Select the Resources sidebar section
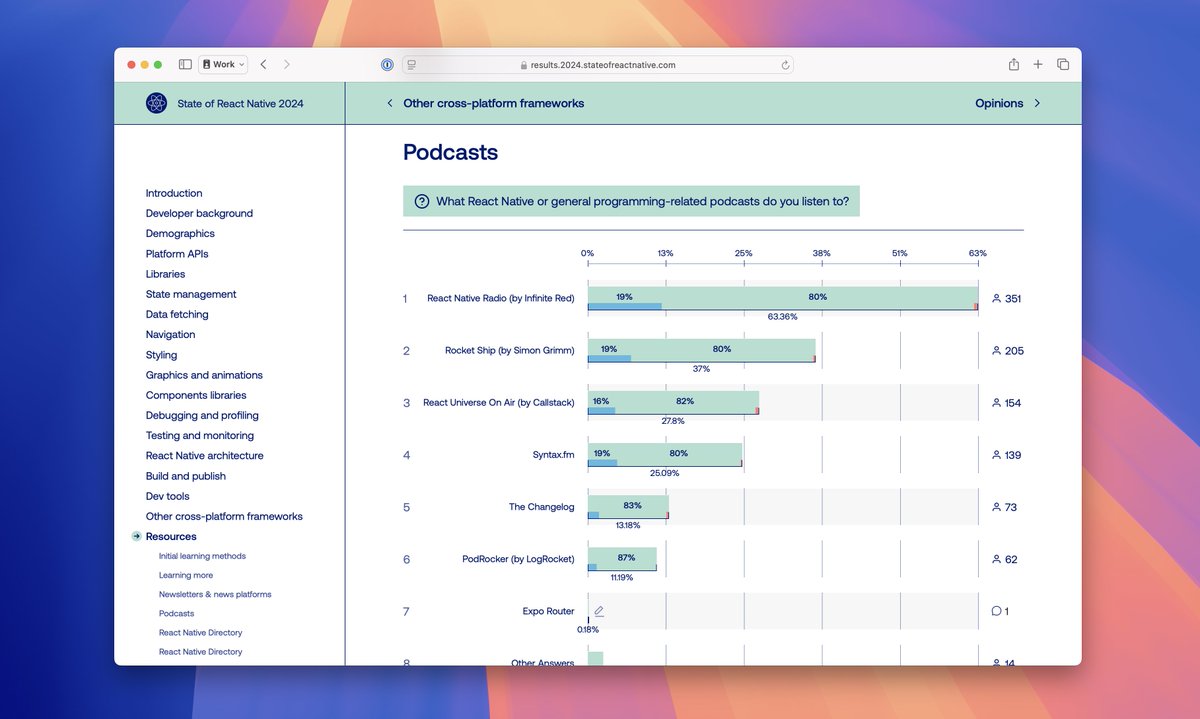Viewport: 1200px width, 719px height. pos(171,537)
